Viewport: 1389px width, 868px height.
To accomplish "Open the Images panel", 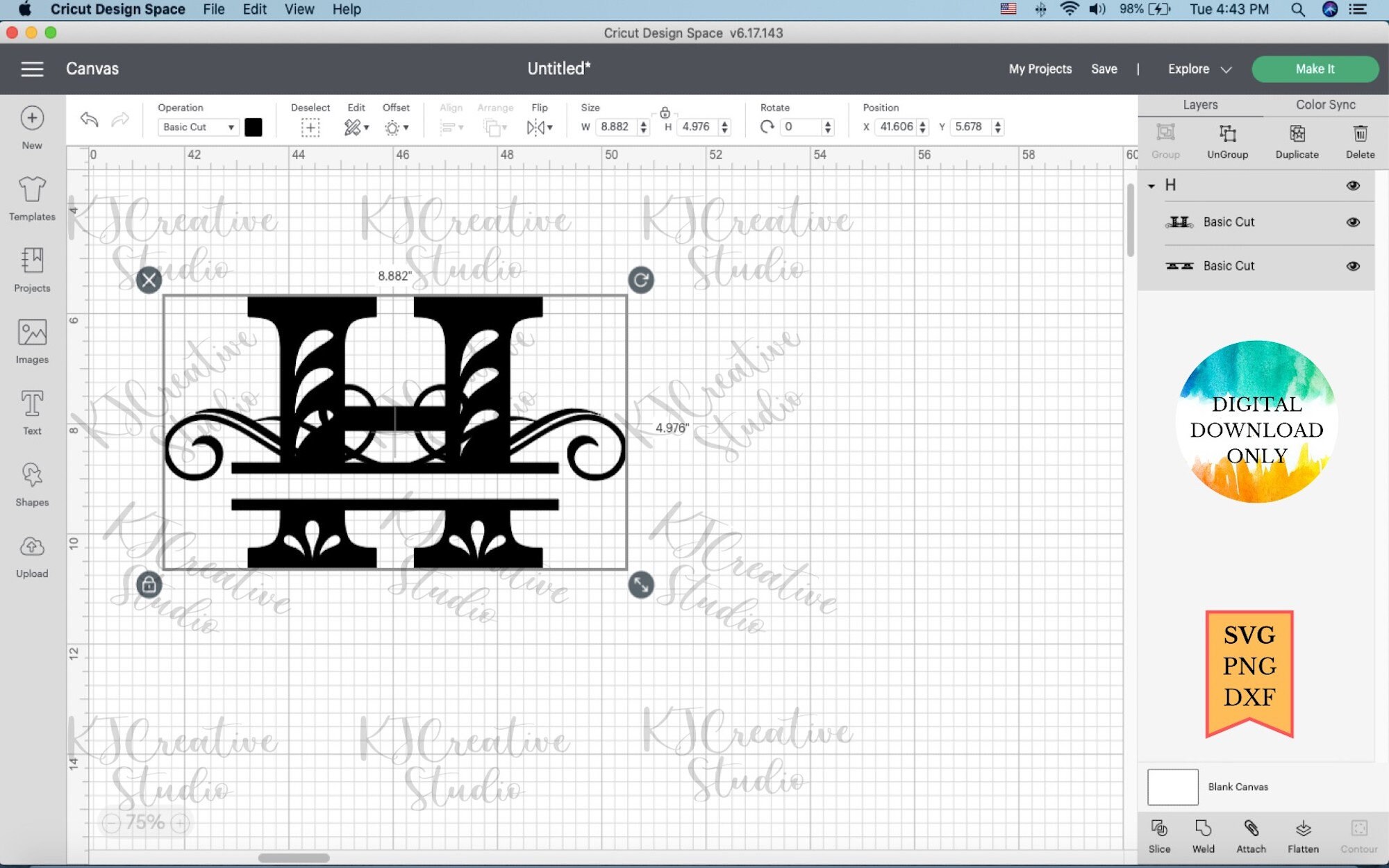I will [x=31, y=342].
